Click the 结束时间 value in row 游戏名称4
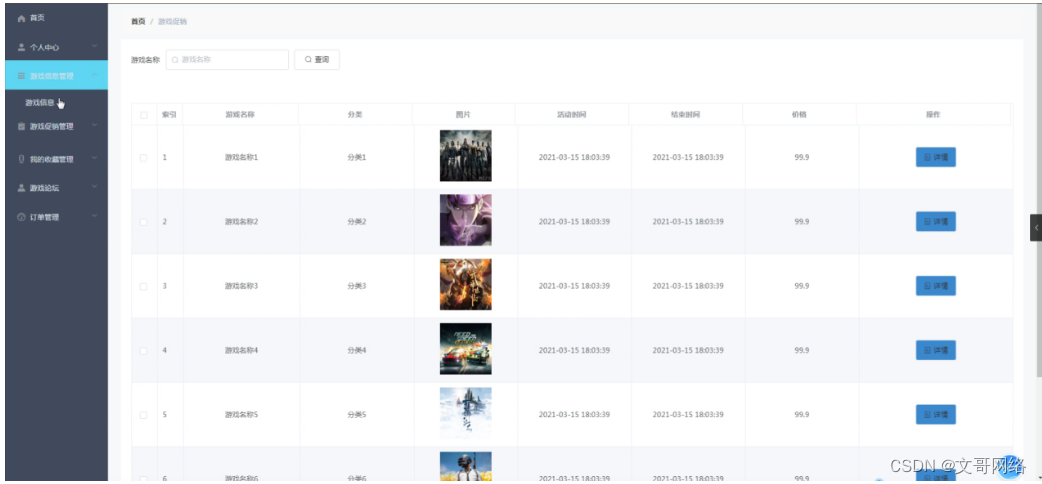Image resolution: width=1042 pixels, height=484 pixels. coord(688,350)
